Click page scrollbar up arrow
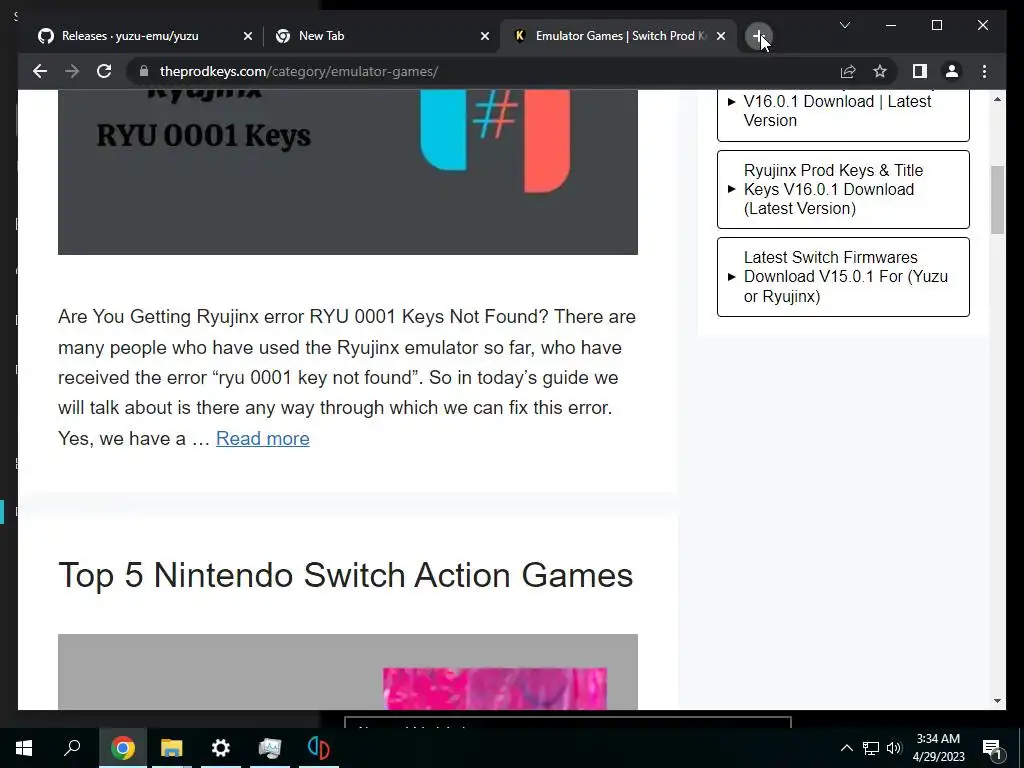Screen dimensions: 1024x768 997,99
